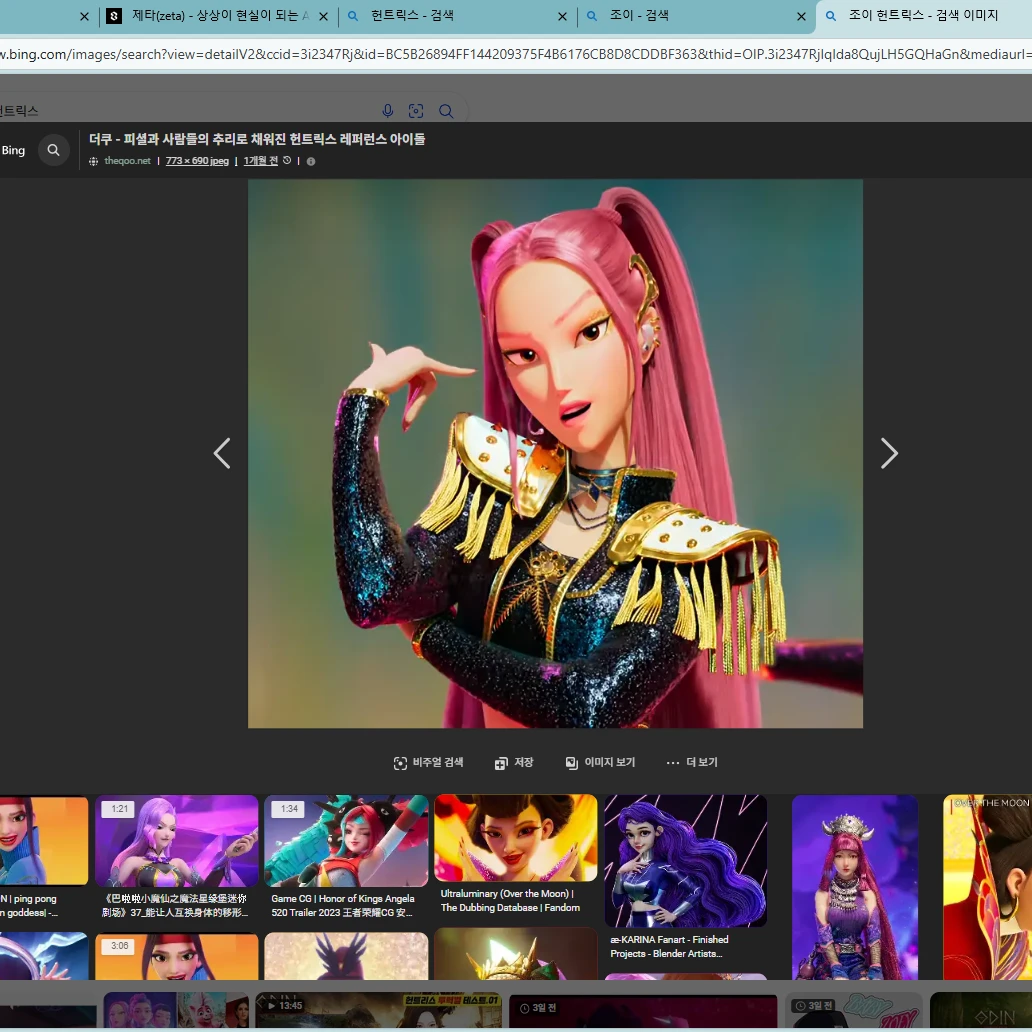Open the 3:06 video thumbnail

coord(176,956)
